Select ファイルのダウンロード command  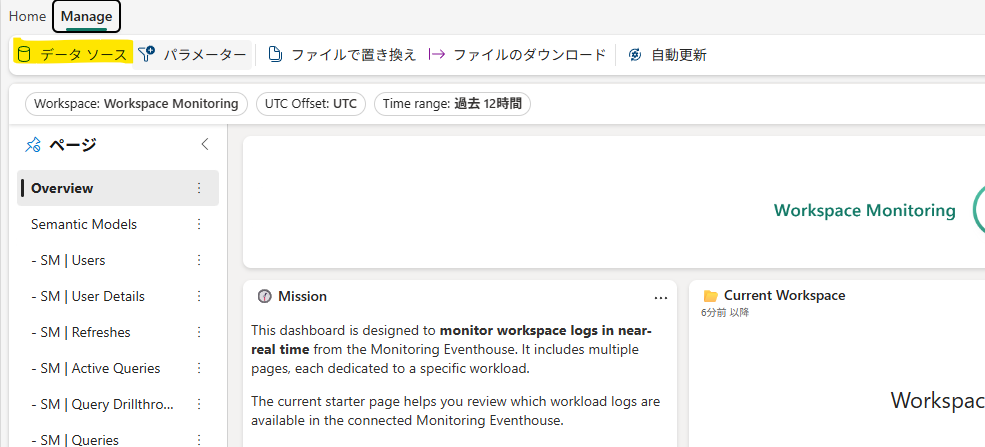pyautogui.click(x=518, y=55)
